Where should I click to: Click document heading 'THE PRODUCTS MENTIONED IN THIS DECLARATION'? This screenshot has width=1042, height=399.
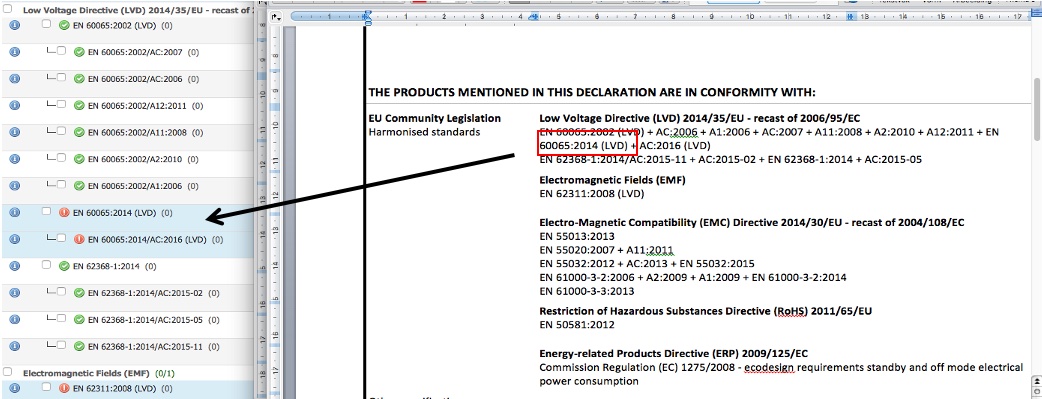pos(592,92)
